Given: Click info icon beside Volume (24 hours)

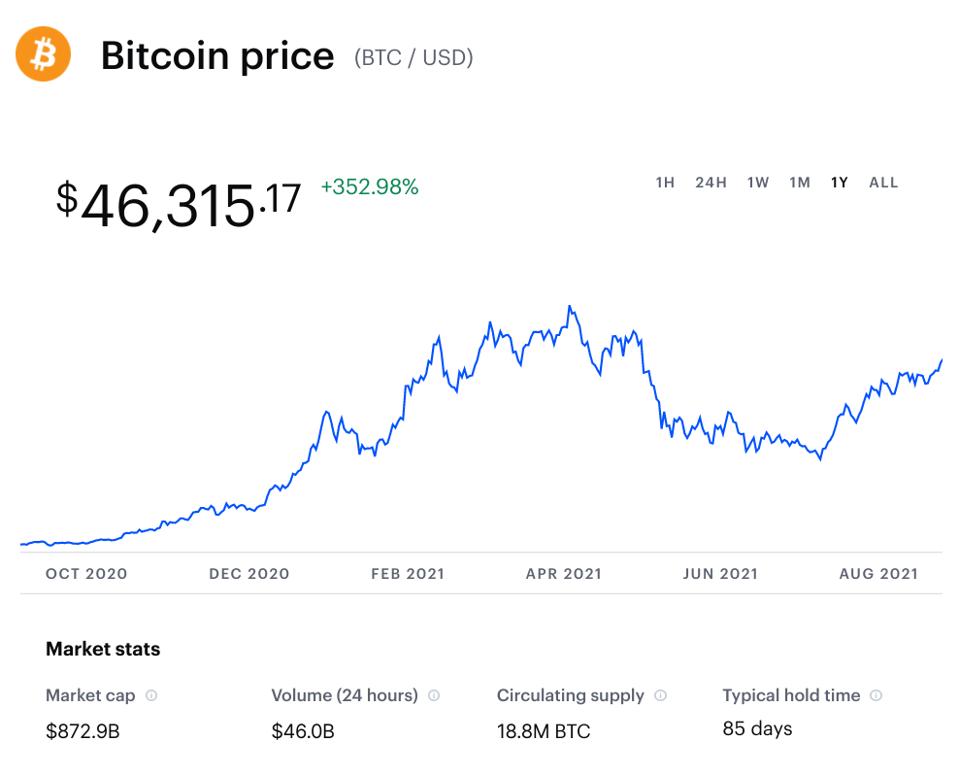Looking at the screenshot, I should (434, 695).
